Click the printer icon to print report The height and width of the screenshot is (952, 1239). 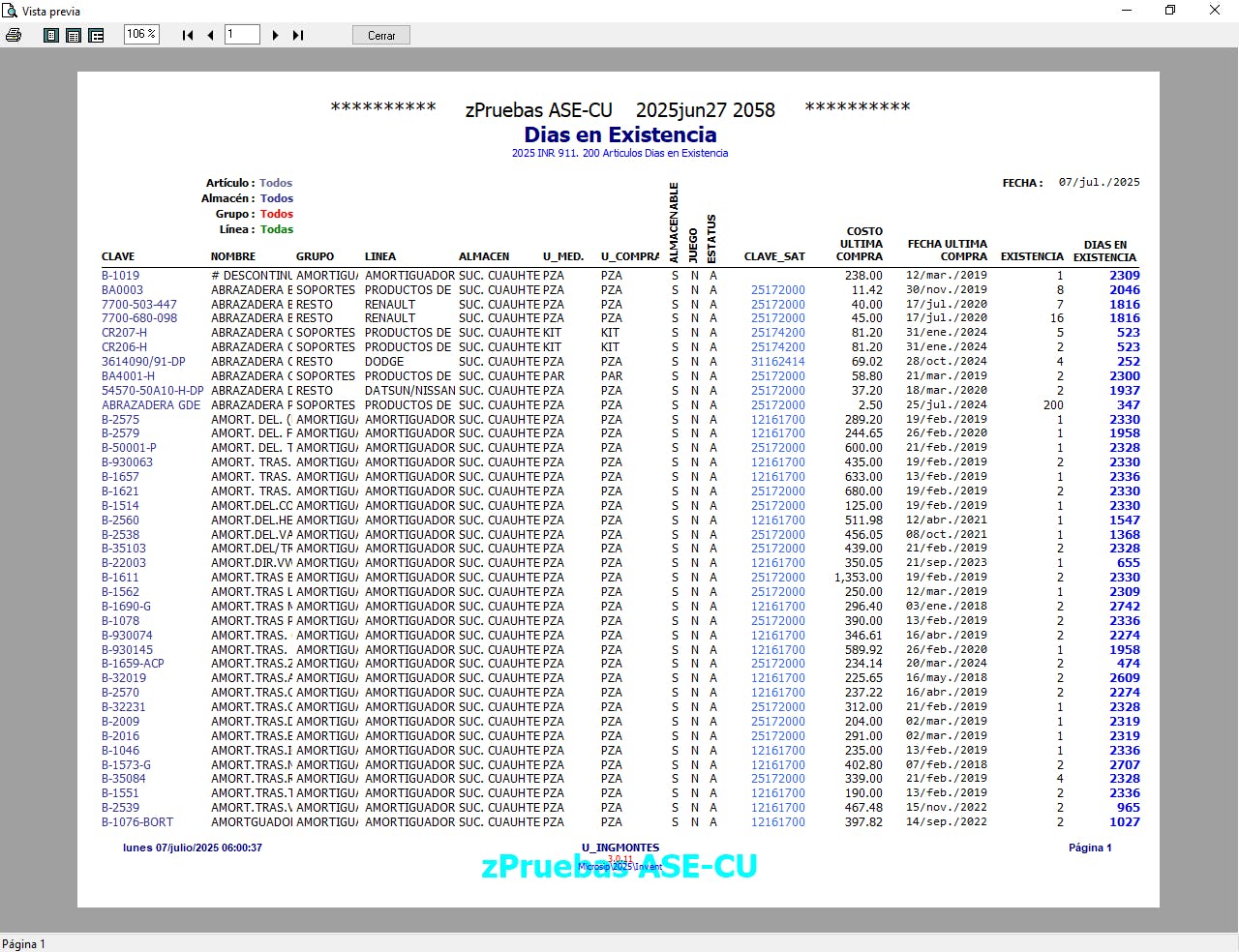coord(14,35)
